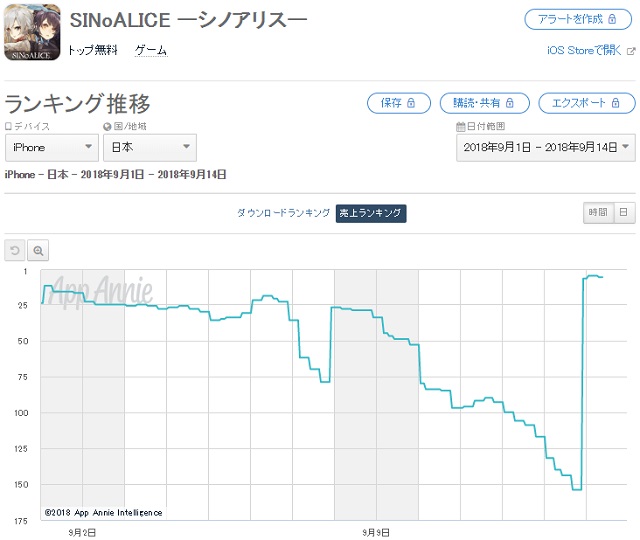Click the SINoALICE app icon thumbnail
Screen dimensions: 640x540
pos(32,32)
